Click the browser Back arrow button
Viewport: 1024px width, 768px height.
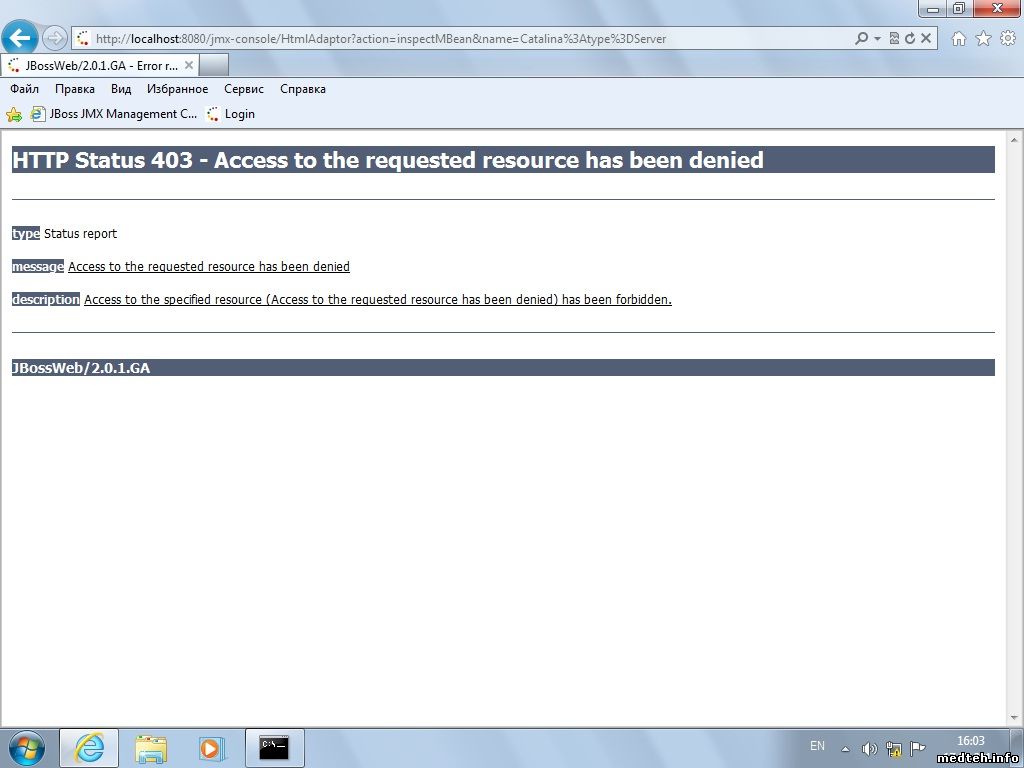click(x=20, y=39)
